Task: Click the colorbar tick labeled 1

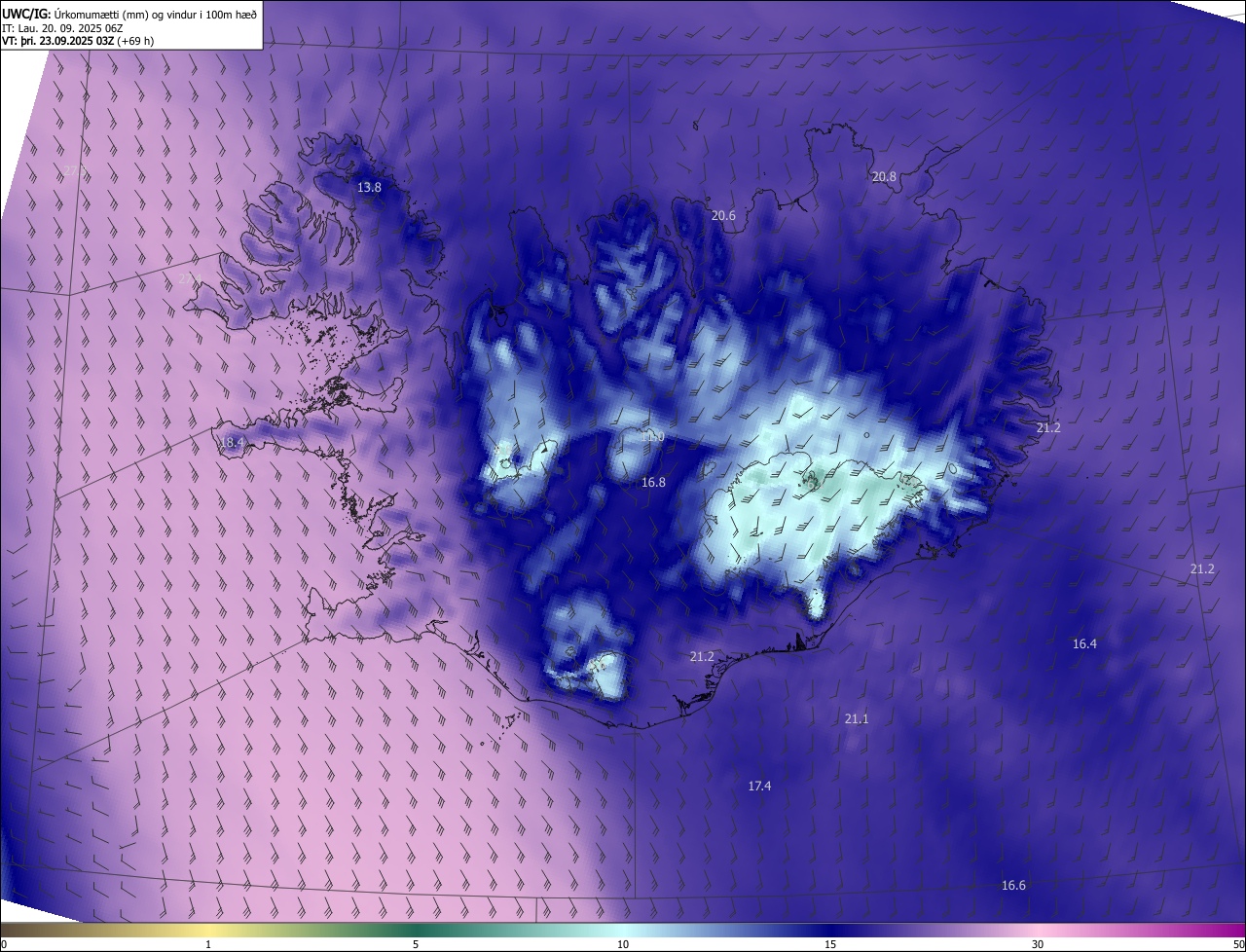Action: click(x=208, y=944)
